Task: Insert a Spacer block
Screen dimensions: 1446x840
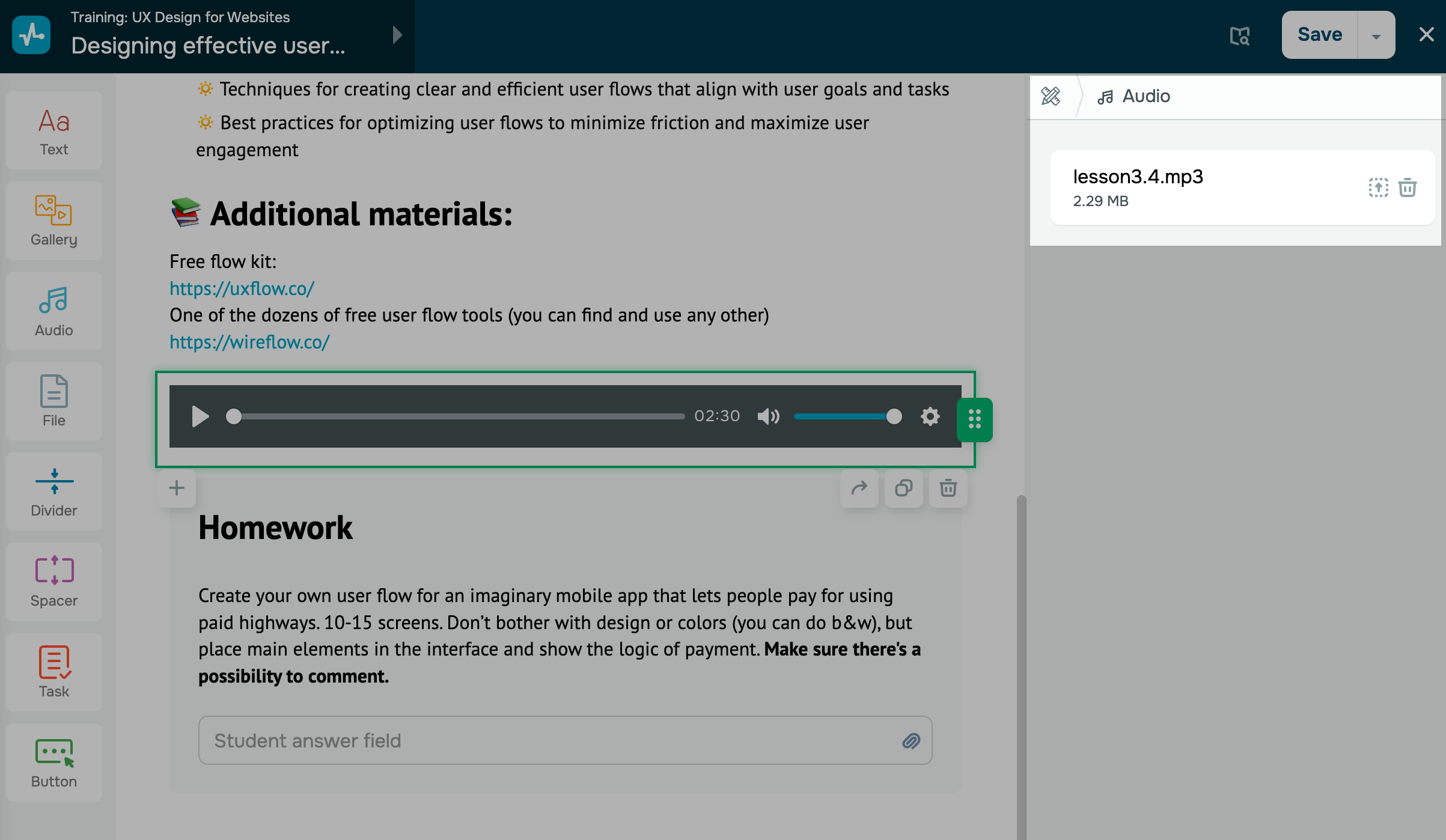Action: (x=53, y=582)
